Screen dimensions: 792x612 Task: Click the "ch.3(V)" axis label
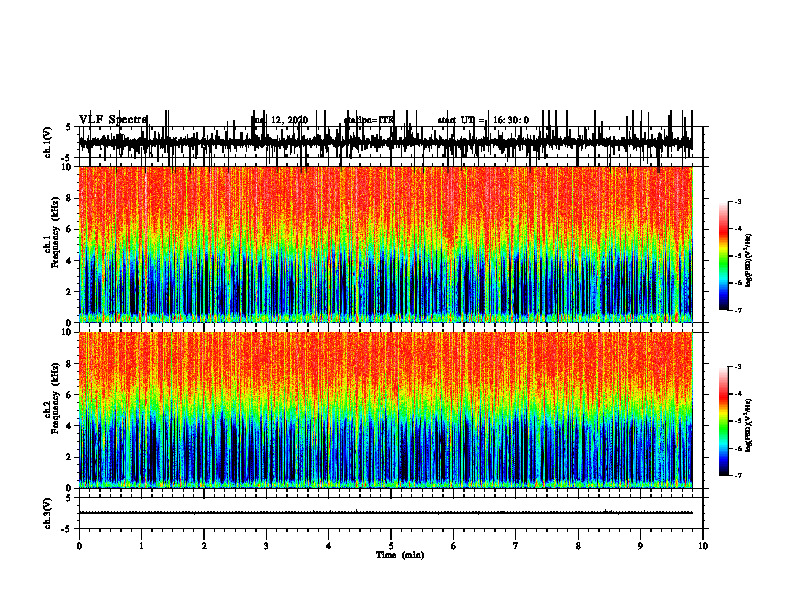pos(48,513)
